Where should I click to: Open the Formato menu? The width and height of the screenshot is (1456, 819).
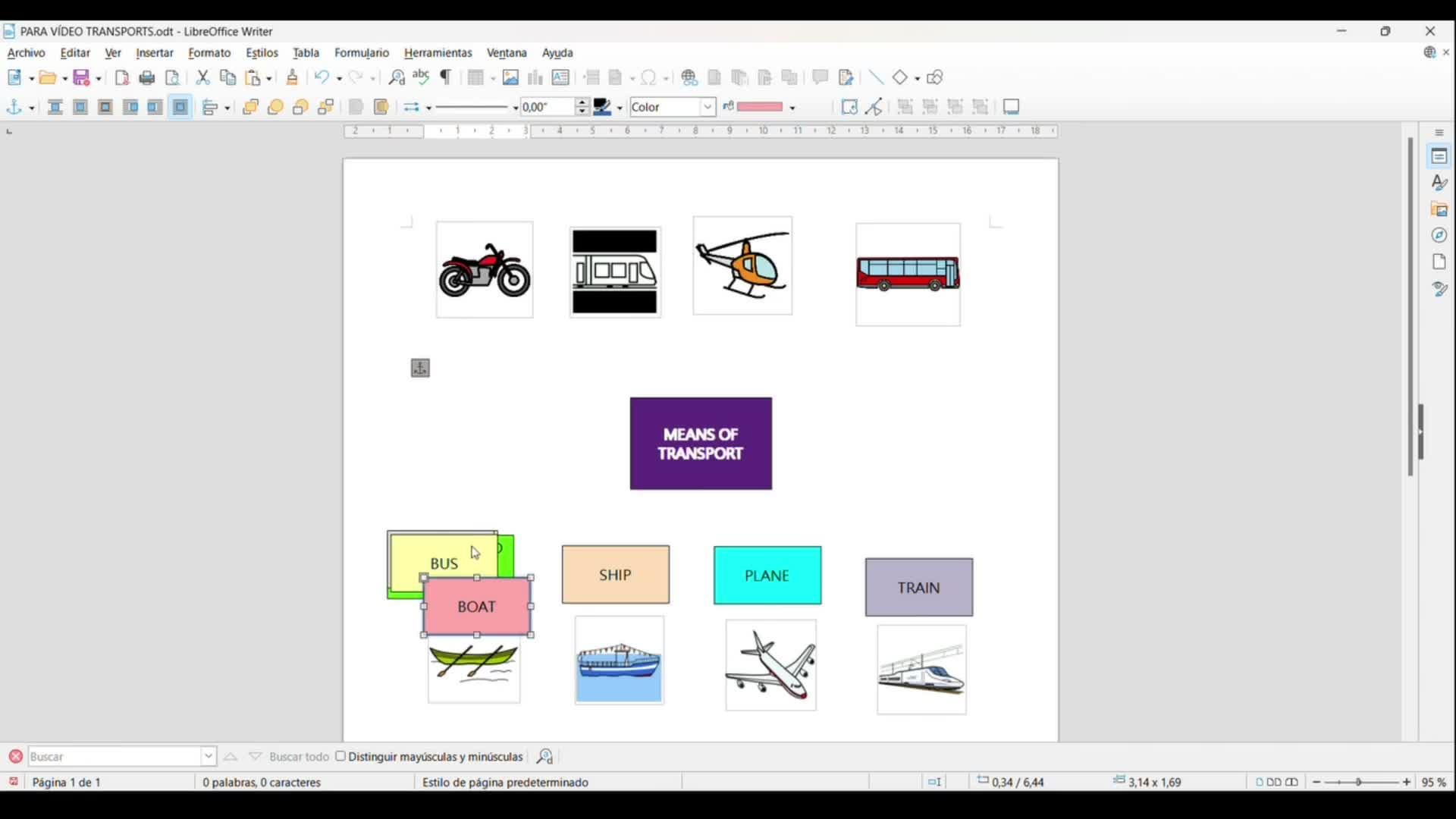tap(209, 53)
